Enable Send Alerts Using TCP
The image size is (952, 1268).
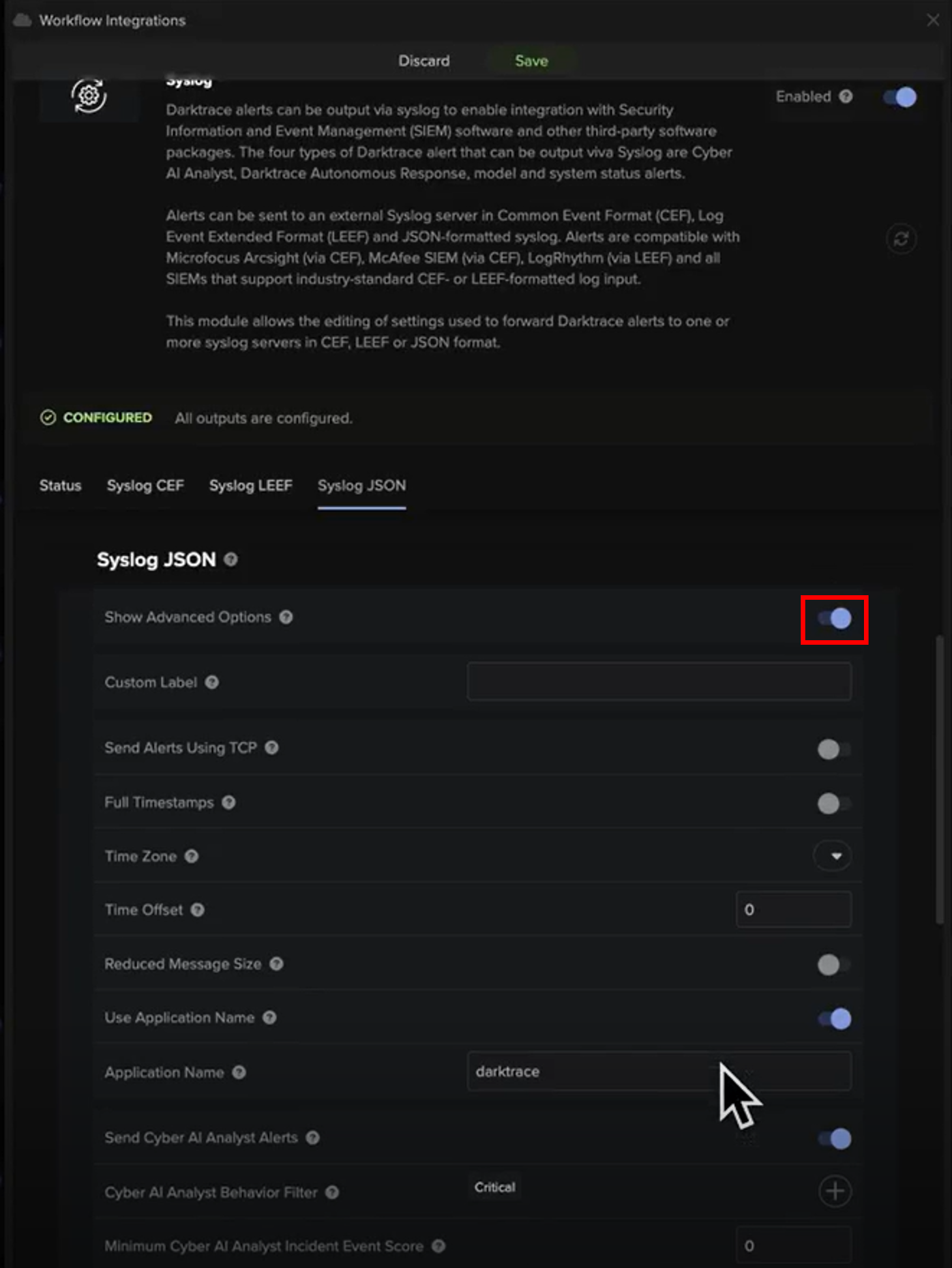(x=835, y=749)
